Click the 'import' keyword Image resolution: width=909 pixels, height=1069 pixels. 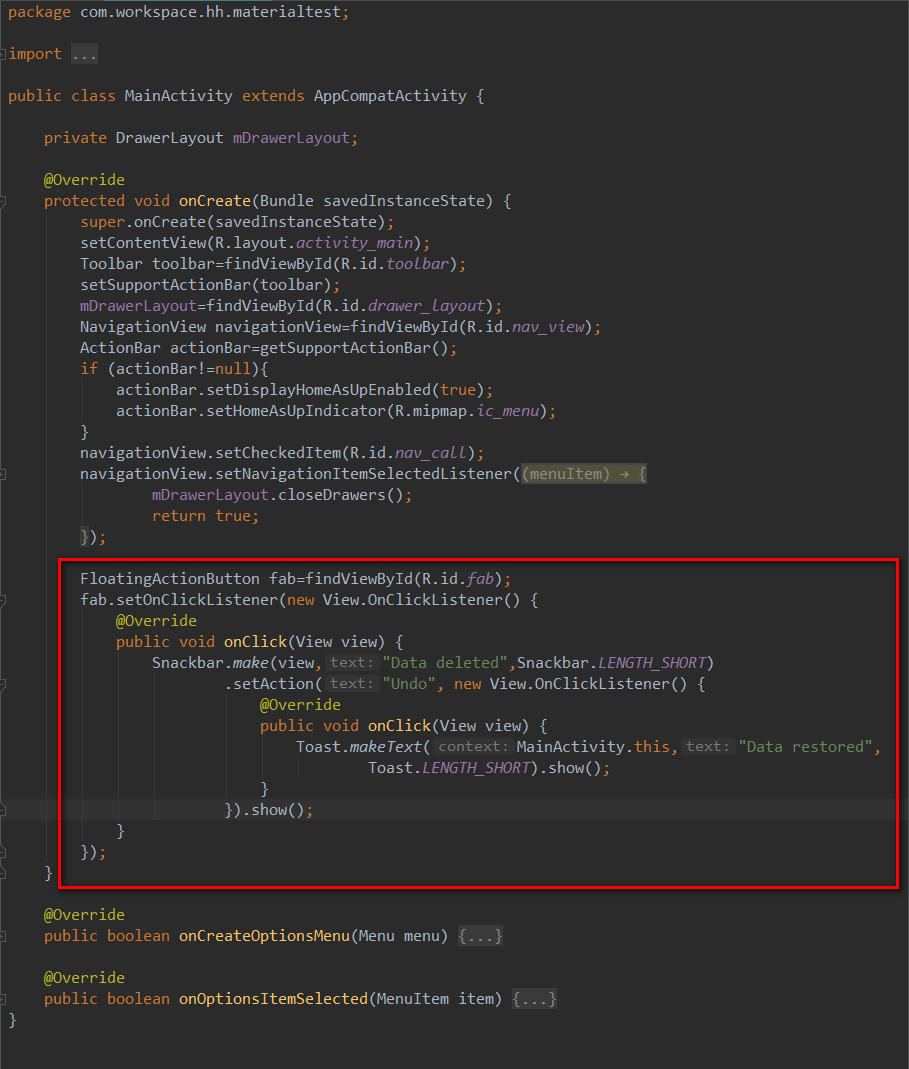tap(35, 54)
